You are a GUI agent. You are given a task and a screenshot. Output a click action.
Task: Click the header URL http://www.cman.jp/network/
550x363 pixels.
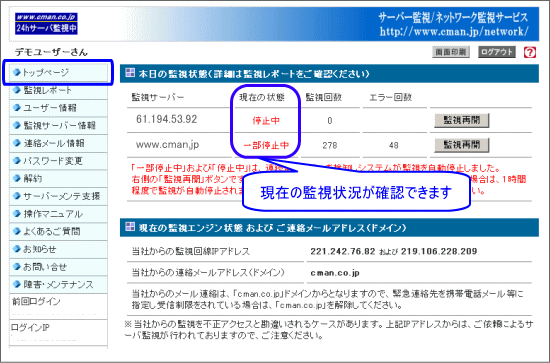click(x=454, y=32)
